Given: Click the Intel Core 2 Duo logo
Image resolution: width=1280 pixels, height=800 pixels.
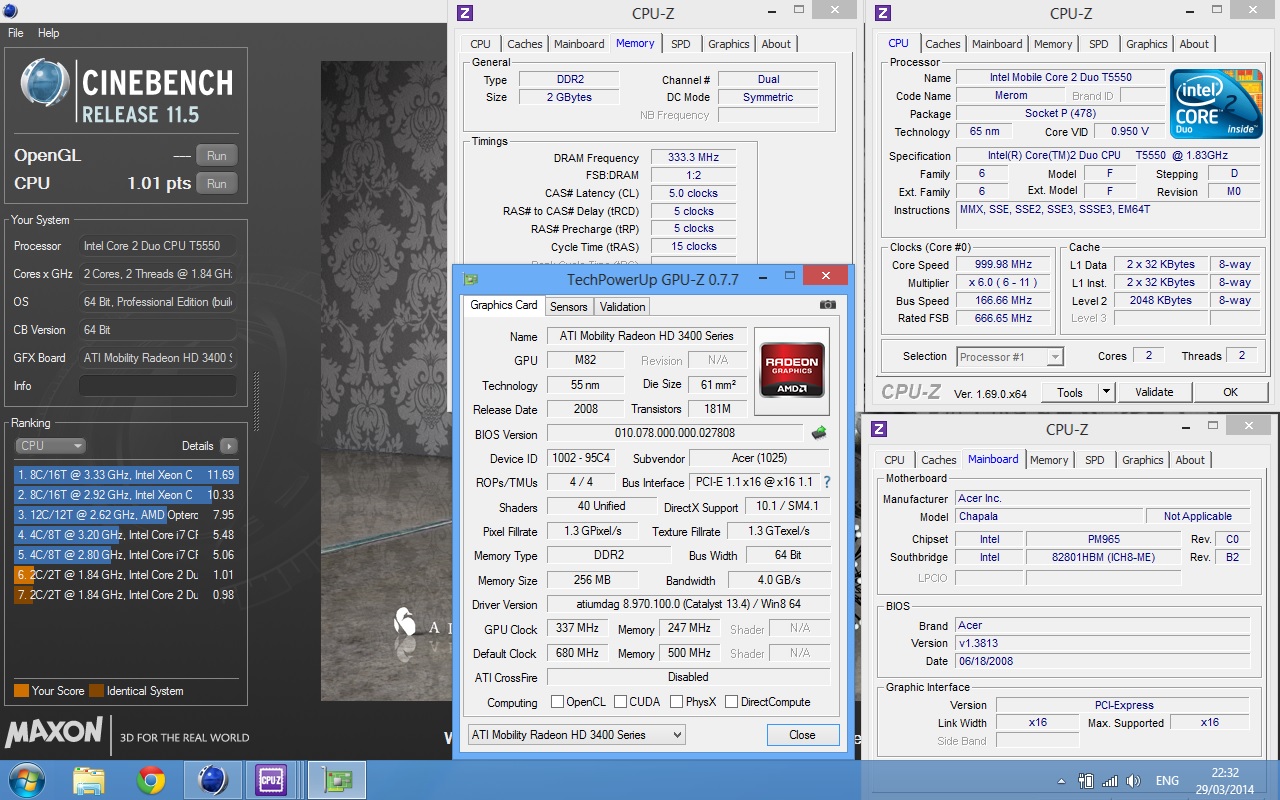Looking at the screenshot, I should click(x=1216, y=106).
